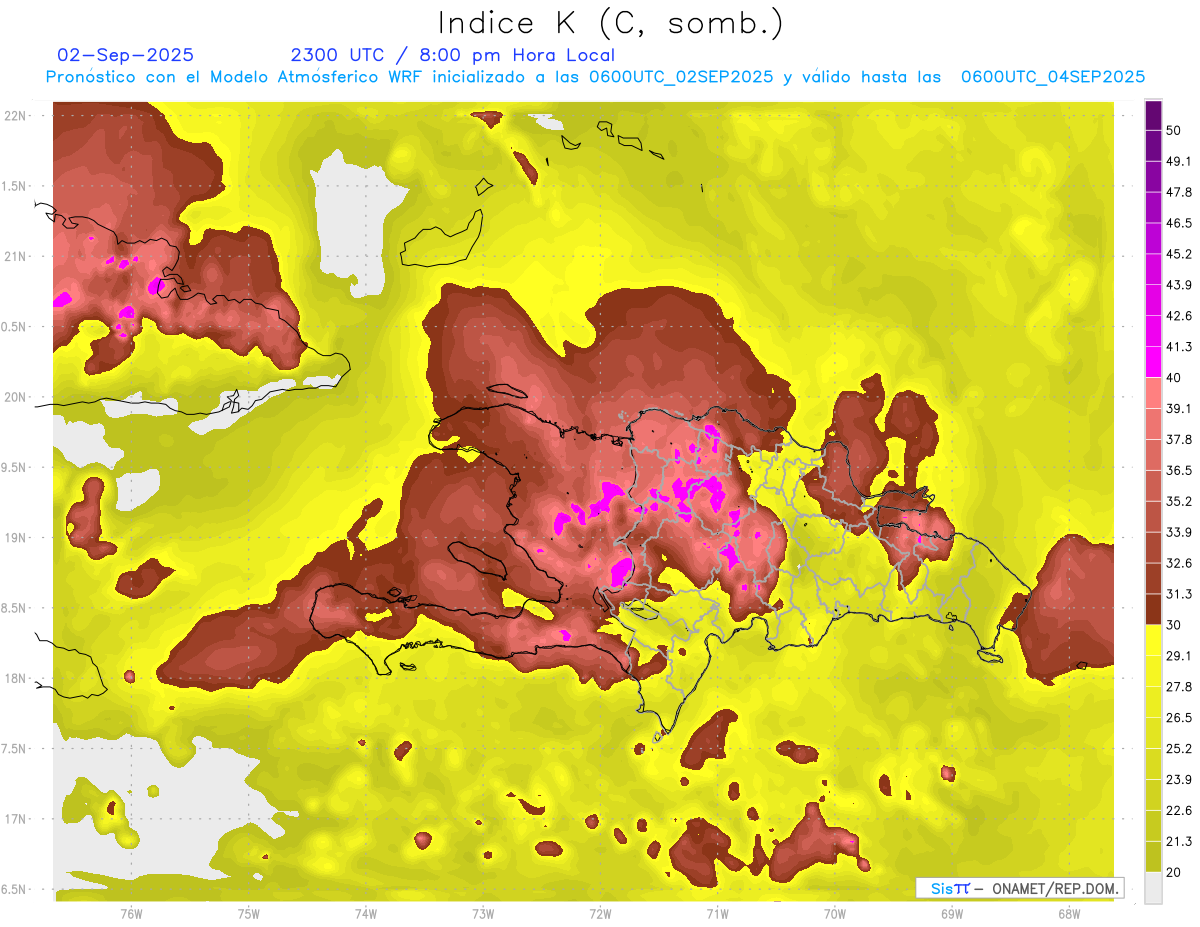The image size is (1200, 927).
Task: Pick the '33.9' colorbar value
Action: tap(1179, 532)
